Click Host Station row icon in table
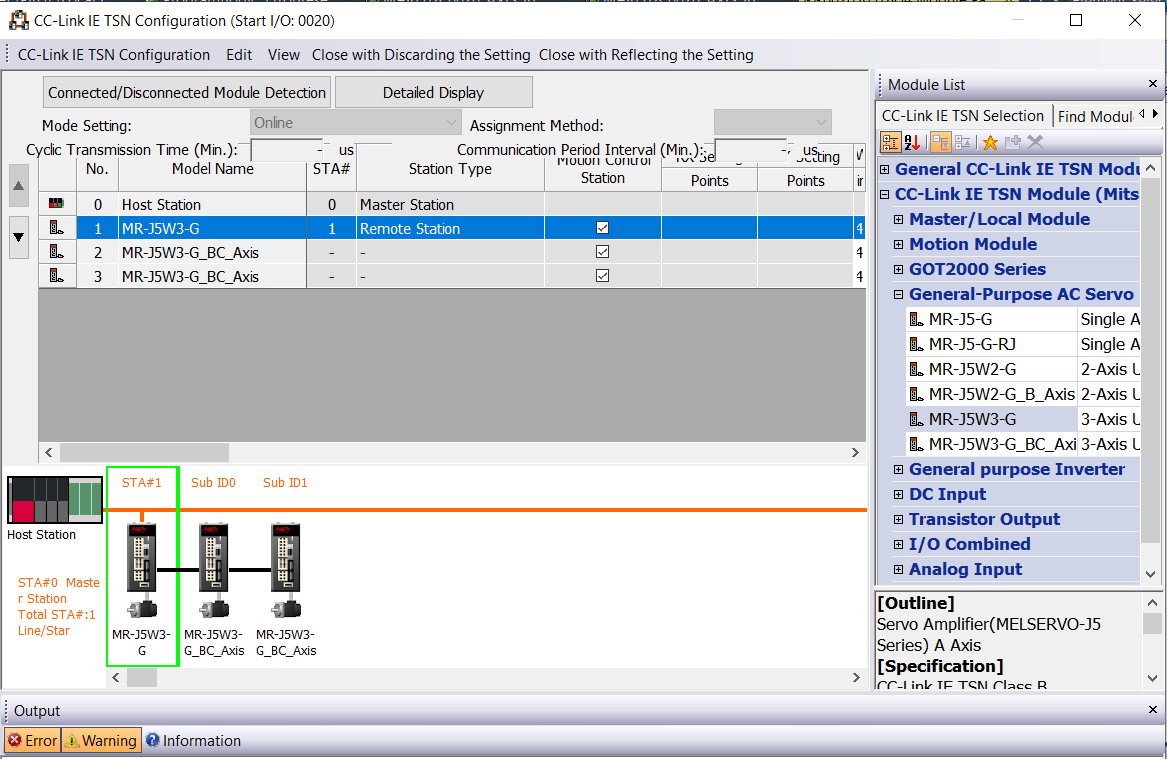Viewport: 1167px width, 759px height. tap(57, 203)
